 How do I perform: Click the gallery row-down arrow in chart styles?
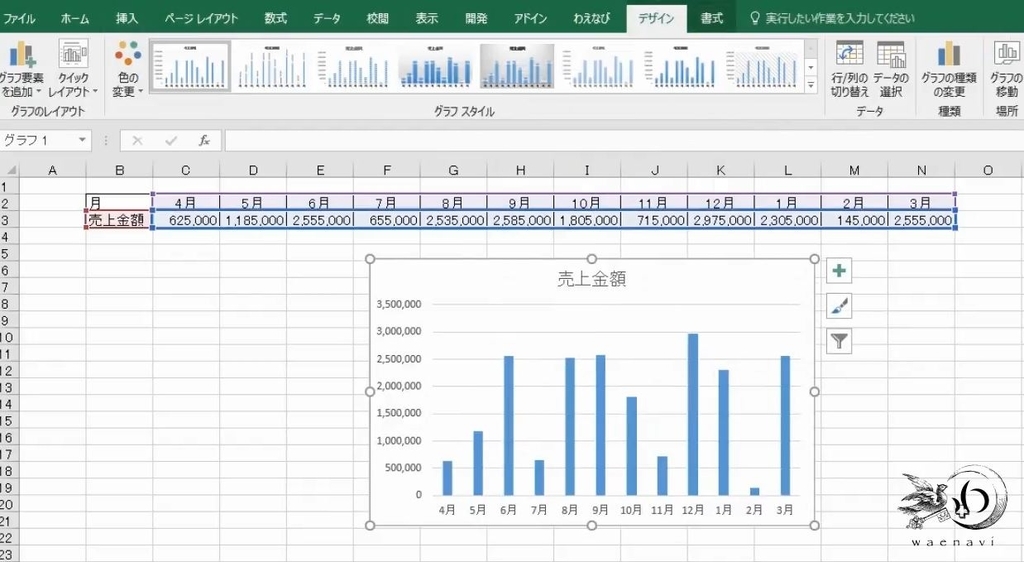pyautogui.click(x=811, y=67)
